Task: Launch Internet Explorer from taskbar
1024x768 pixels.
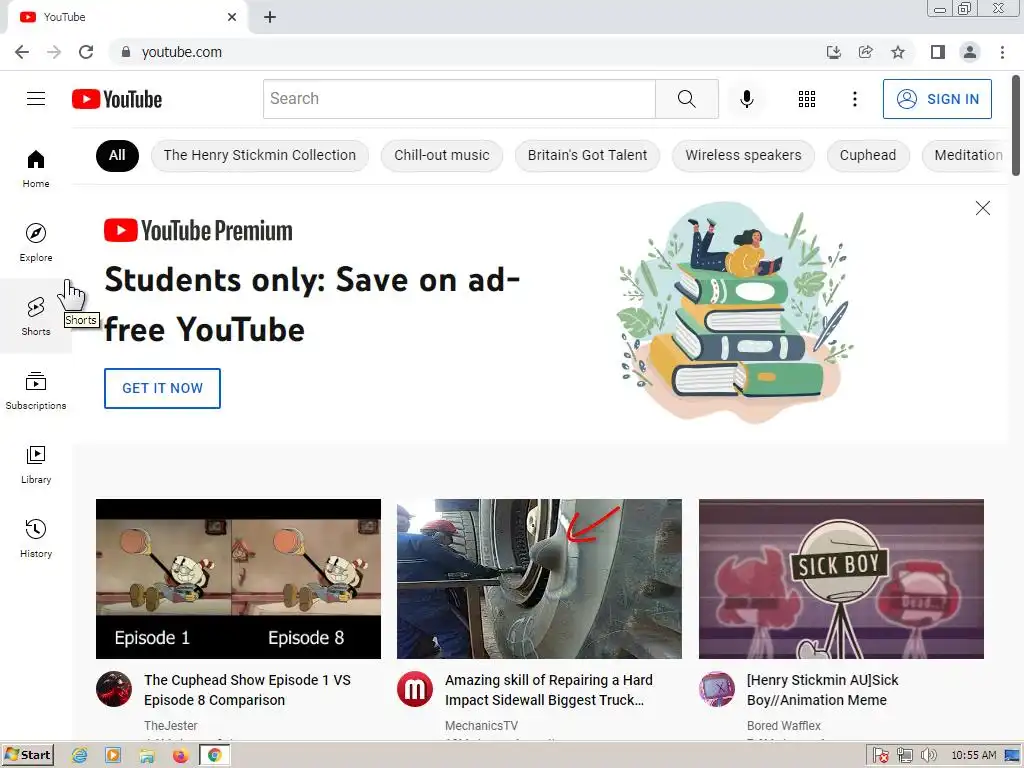Action: click(x=80, y=756)
